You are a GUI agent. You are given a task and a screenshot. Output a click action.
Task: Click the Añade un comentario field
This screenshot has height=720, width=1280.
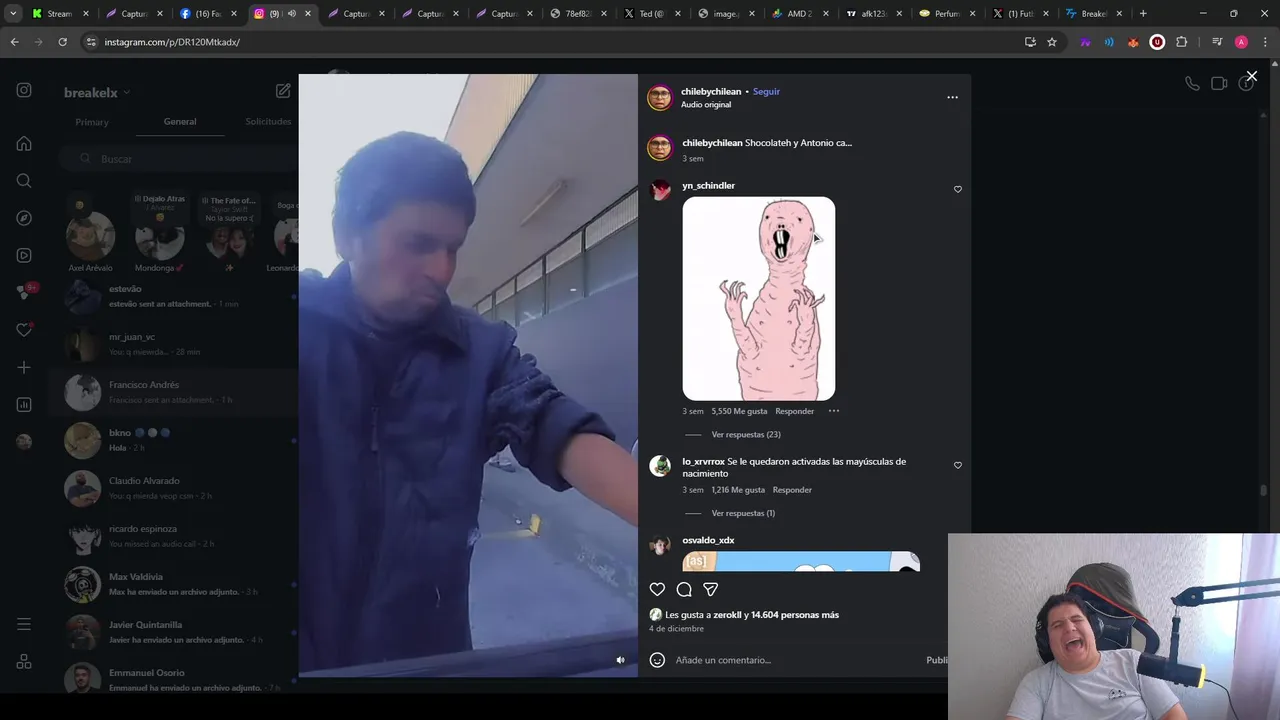click(x=795, y=660)
